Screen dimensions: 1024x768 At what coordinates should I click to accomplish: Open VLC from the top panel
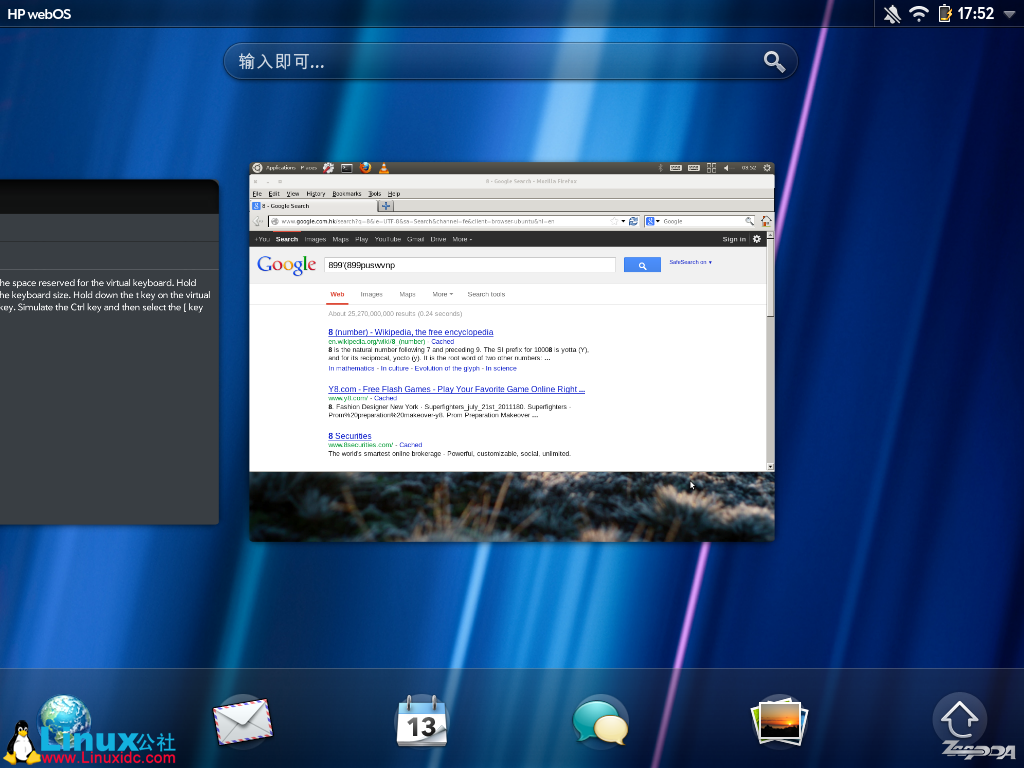pyautogui.click(x=383, y=168)
